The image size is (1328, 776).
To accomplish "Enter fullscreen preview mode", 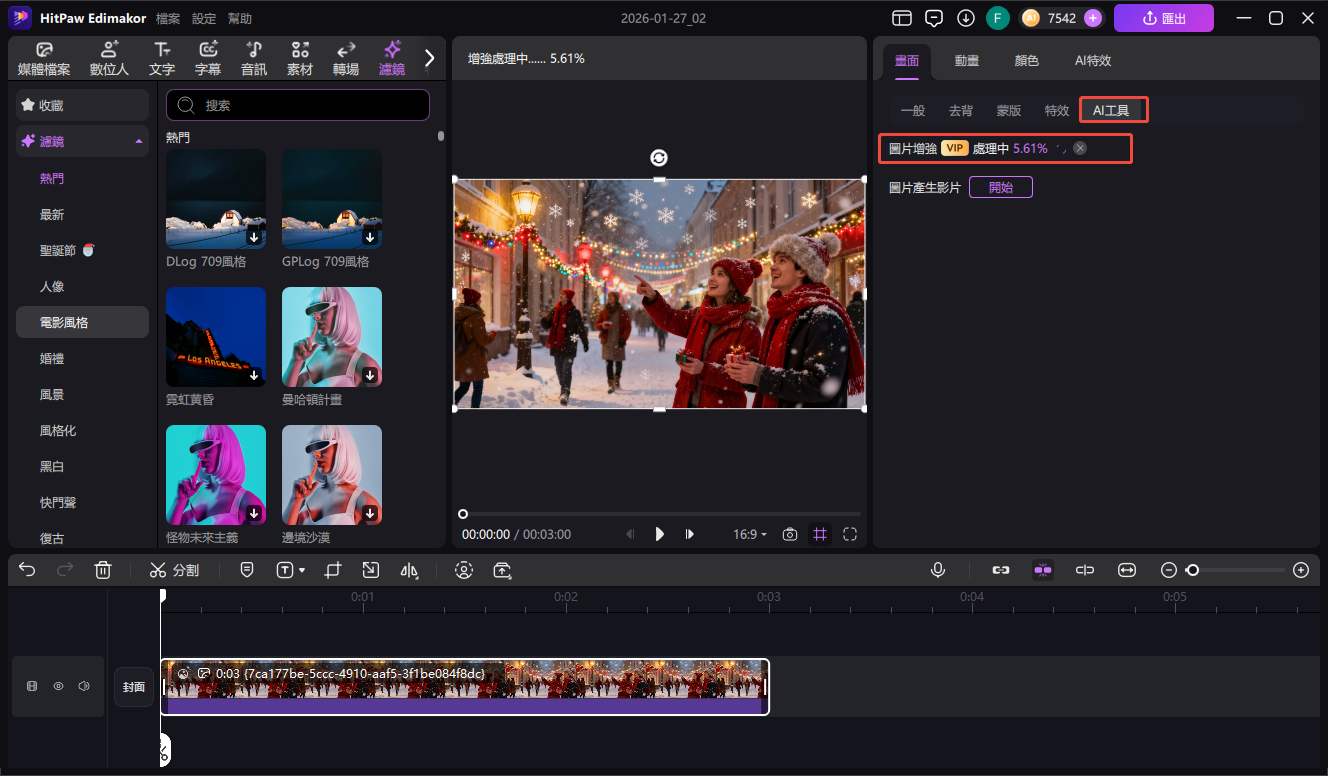I will point(850,535).
